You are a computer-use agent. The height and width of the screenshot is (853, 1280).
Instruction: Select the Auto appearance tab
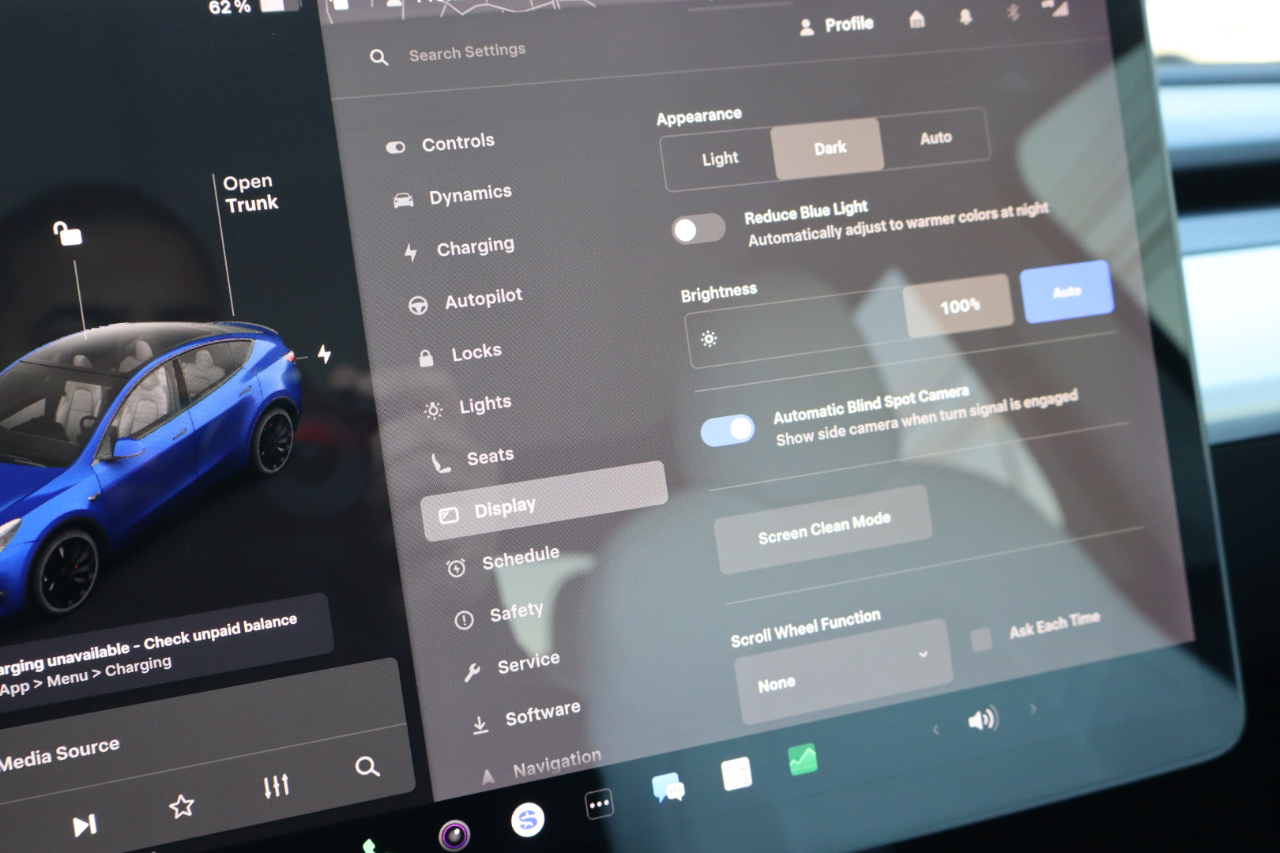[x=933, y=138]
